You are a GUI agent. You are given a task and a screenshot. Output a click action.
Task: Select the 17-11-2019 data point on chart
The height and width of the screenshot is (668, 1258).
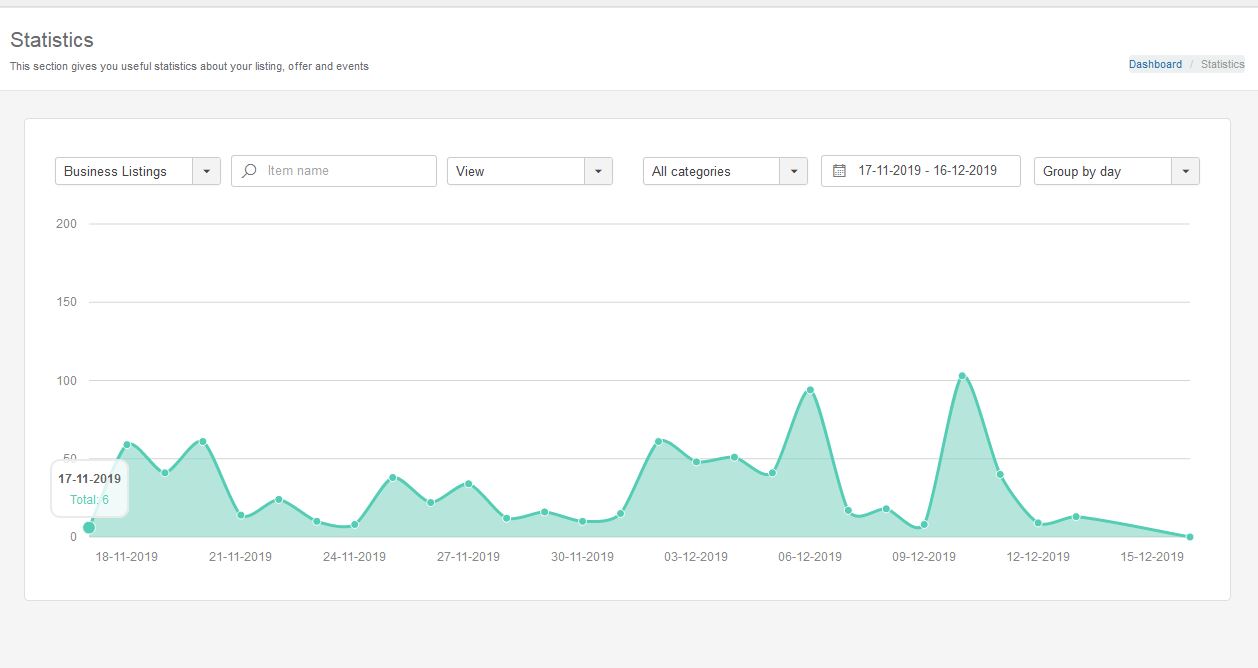pos(89,527)
